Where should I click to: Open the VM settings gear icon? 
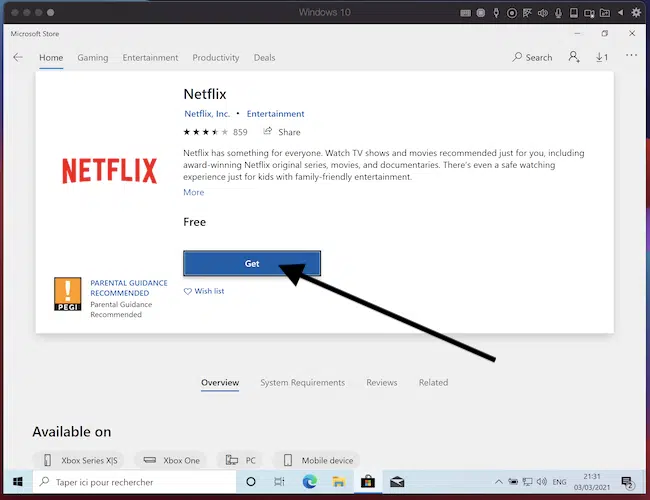(636, 12)
